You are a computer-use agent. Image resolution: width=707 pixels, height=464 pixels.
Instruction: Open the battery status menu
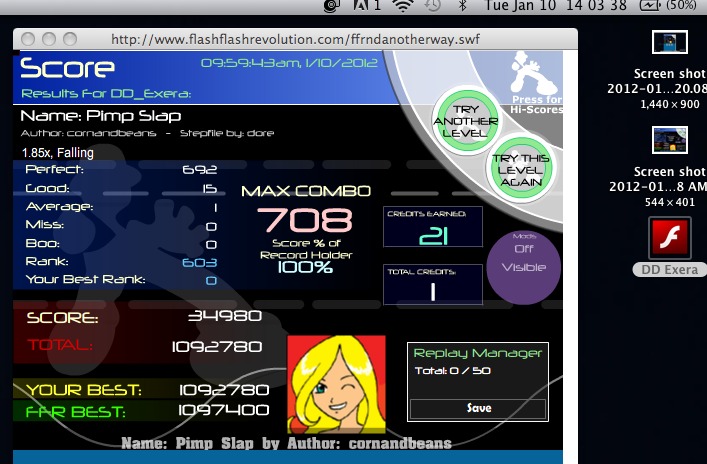[x=668, y=6]
